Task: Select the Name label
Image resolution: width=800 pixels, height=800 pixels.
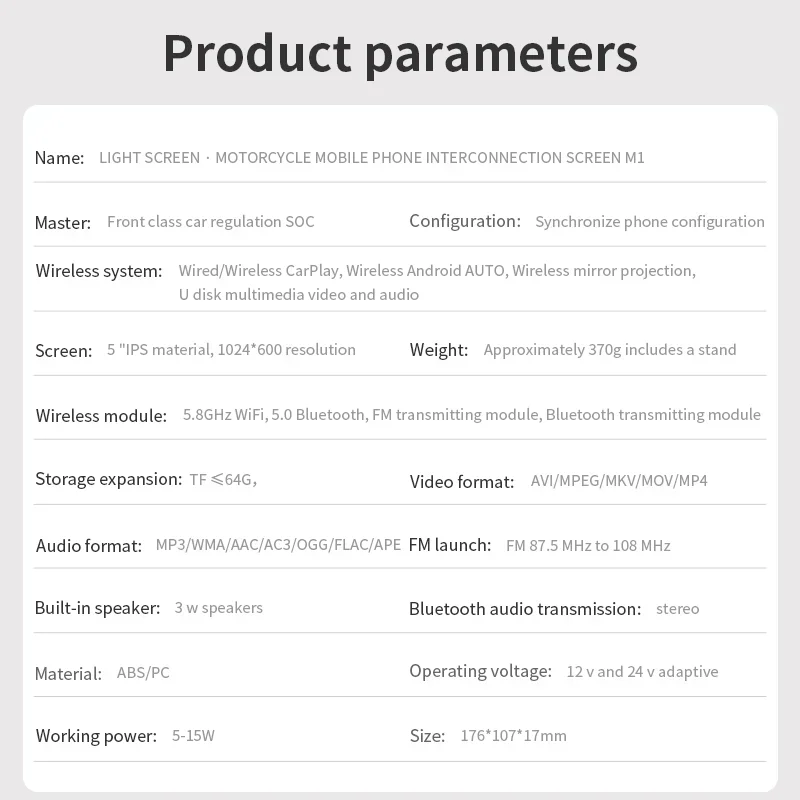Action: (x=59, y=158)
